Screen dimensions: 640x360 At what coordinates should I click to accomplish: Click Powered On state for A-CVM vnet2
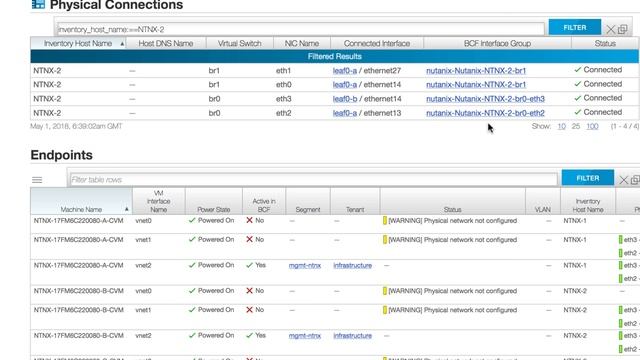(x=211, y=265)
